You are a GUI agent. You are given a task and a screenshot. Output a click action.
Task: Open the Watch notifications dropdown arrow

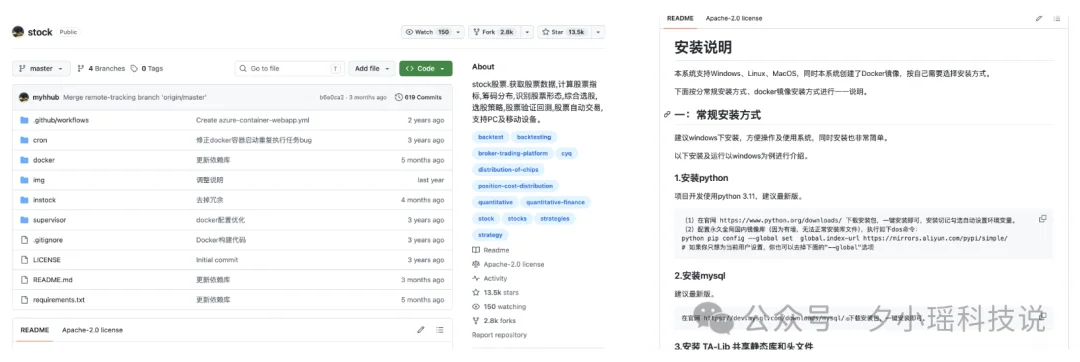click(x=459, y=32)
